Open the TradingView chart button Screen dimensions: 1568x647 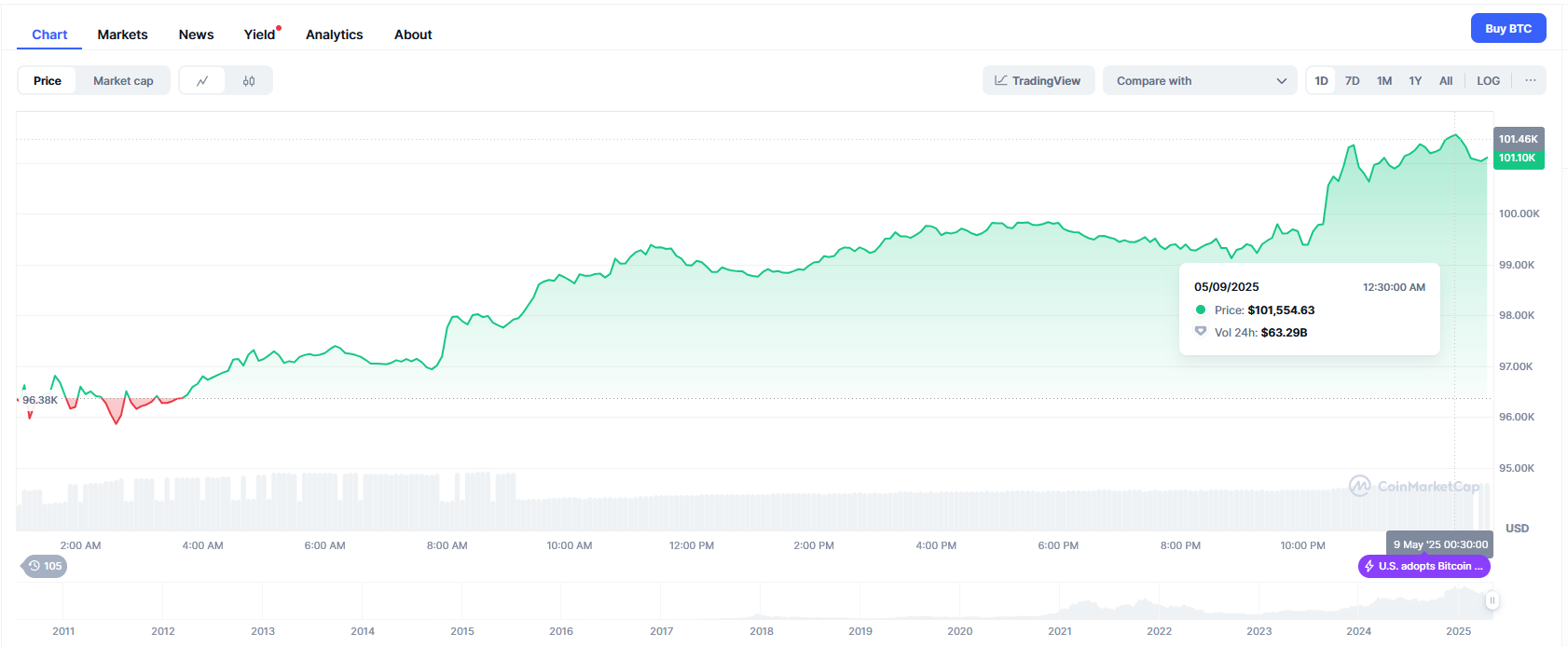click(1038, 81)
